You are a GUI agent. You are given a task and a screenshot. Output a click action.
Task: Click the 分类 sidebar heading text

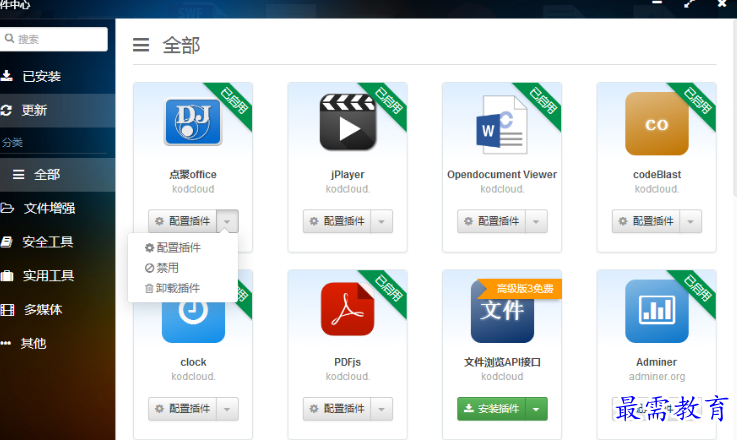pos(12,142)
